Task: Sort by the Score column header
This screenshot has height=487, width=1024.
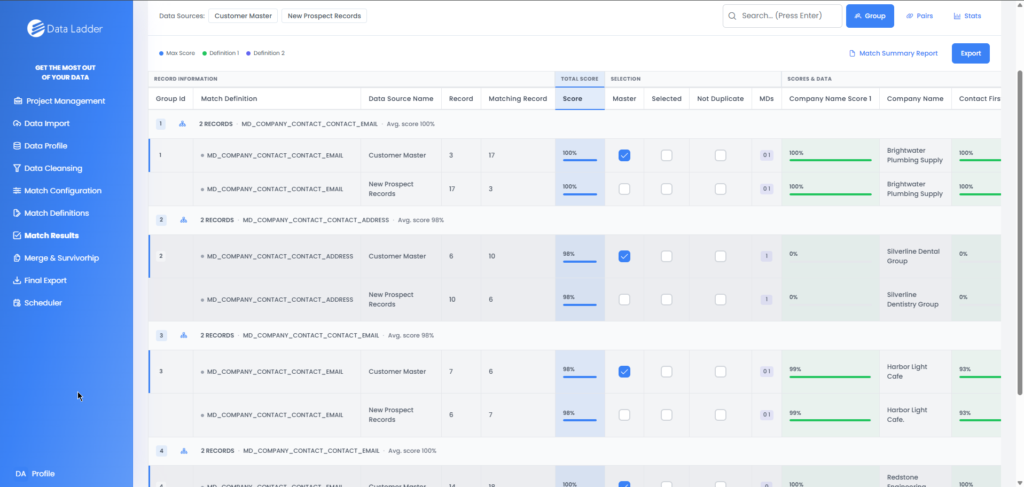Action: pyautogui.click(x=580, y=99)
